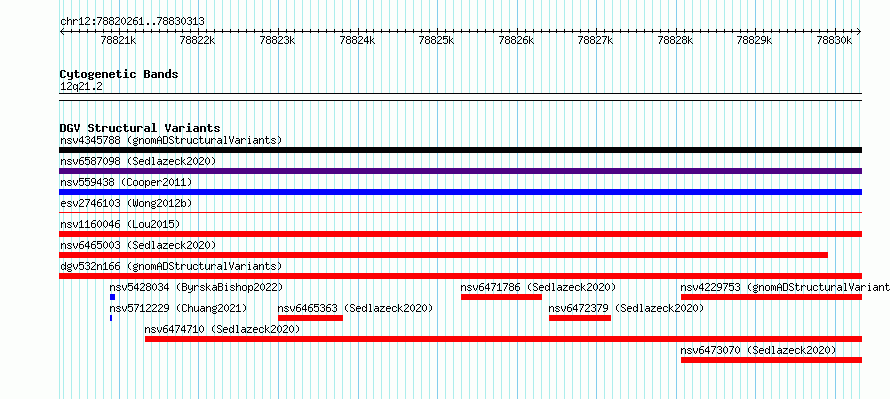Viewport: 890px width, 399px height.
Task: Click the 78823k ruler tick label
Action: (278, 40)
